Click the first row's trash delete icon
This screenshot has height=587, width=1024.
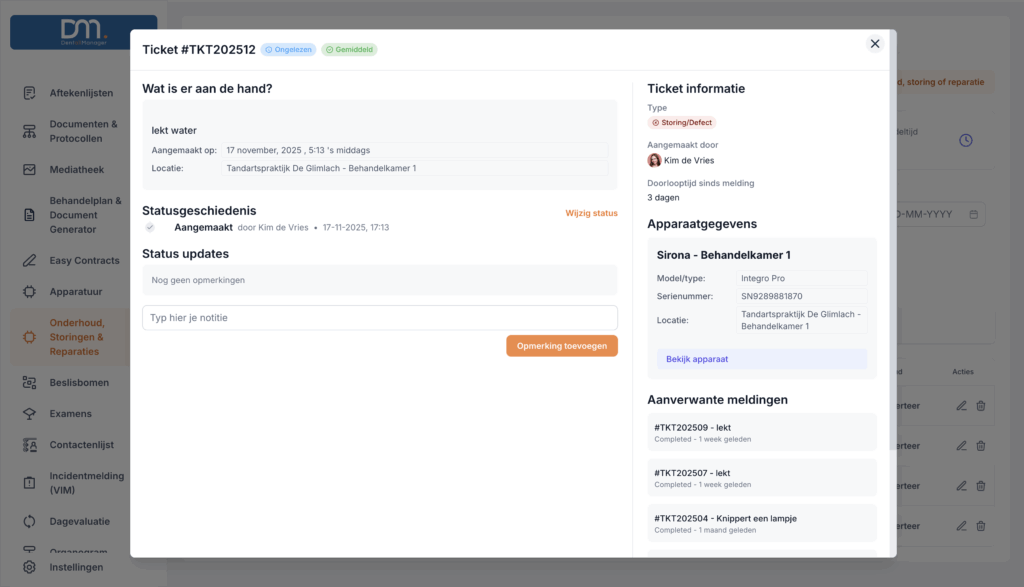pos(980,405)
